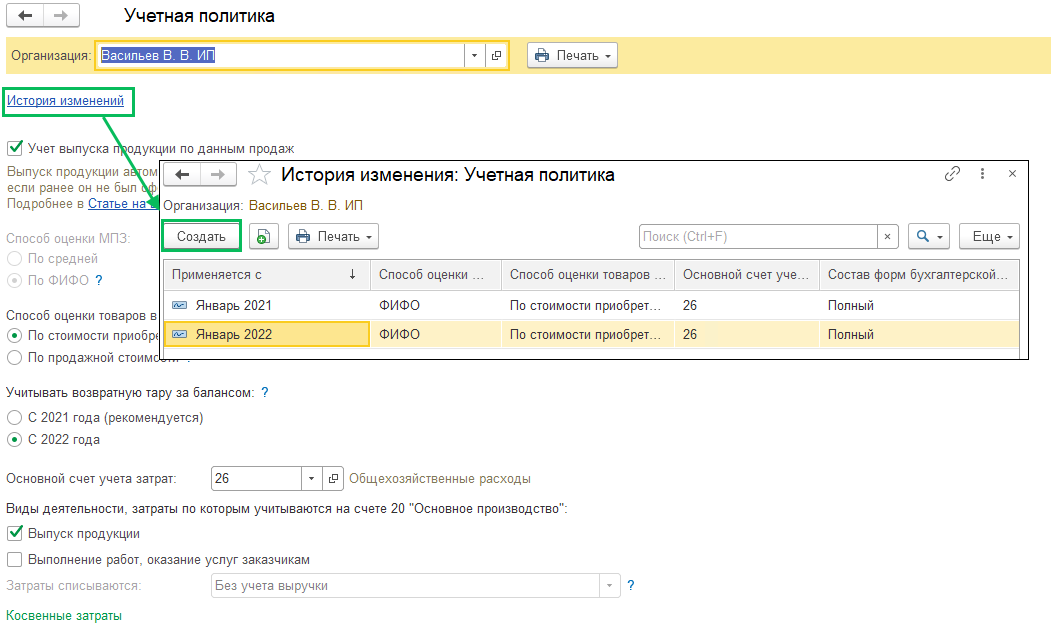Toggle Учет выпуска продукции по данным продаж
Viewport: 1051px width, 625px height.
[x=15, y=148]
